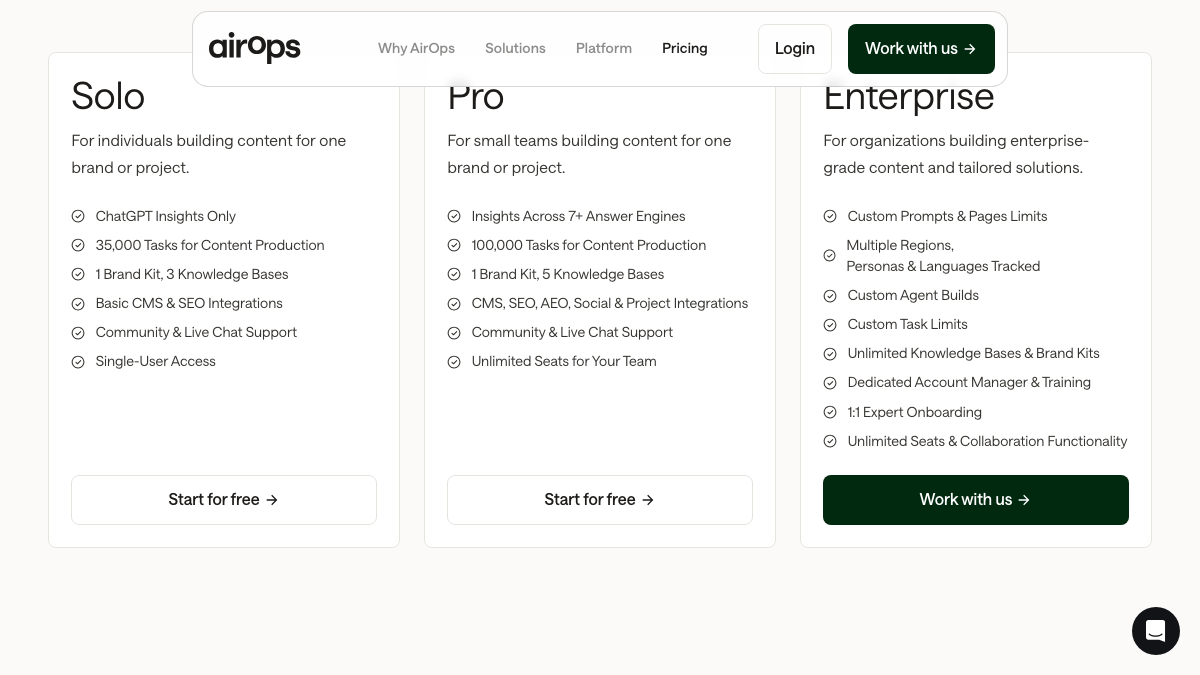The height and width of the screenshot is (675, 1200).
Task: Click checkmark beside 100,000 Tasks for Content Production
Action: [454, 245]
